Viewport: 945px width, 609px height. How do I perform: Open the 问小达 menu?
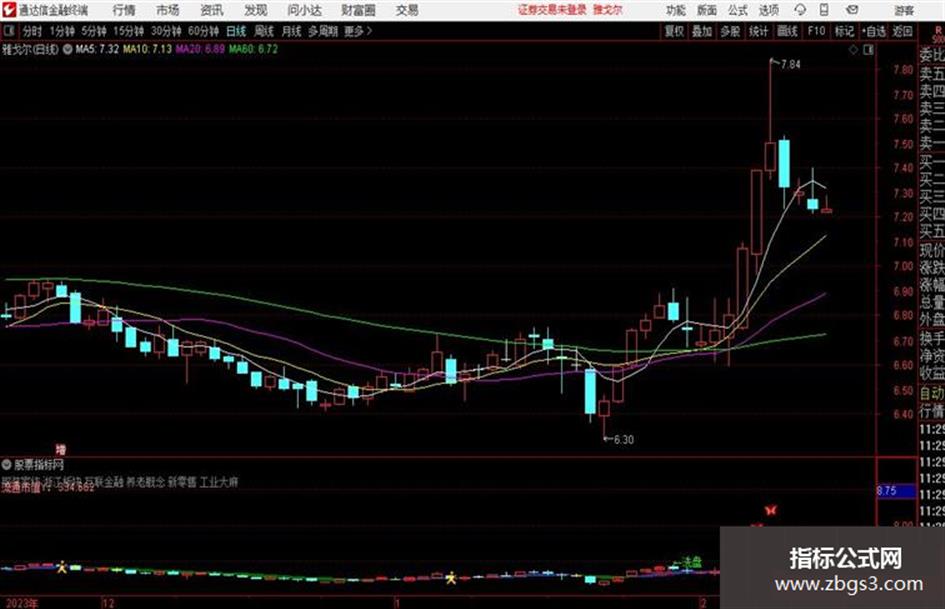coord(304,10)
